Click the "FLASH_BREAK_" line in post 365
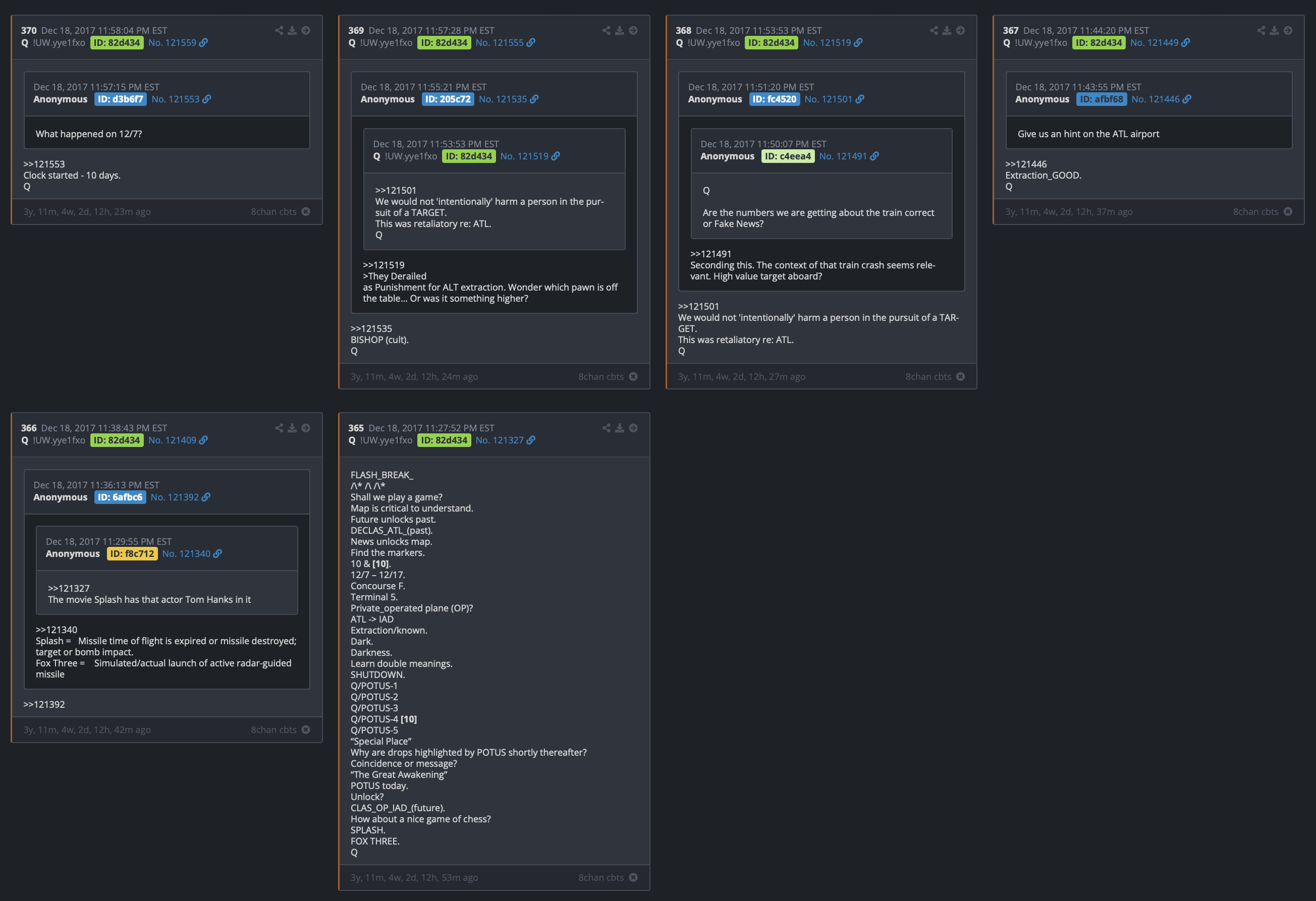Image resolution: width=1316 pixels, height=901 pixels. (381, 475)
